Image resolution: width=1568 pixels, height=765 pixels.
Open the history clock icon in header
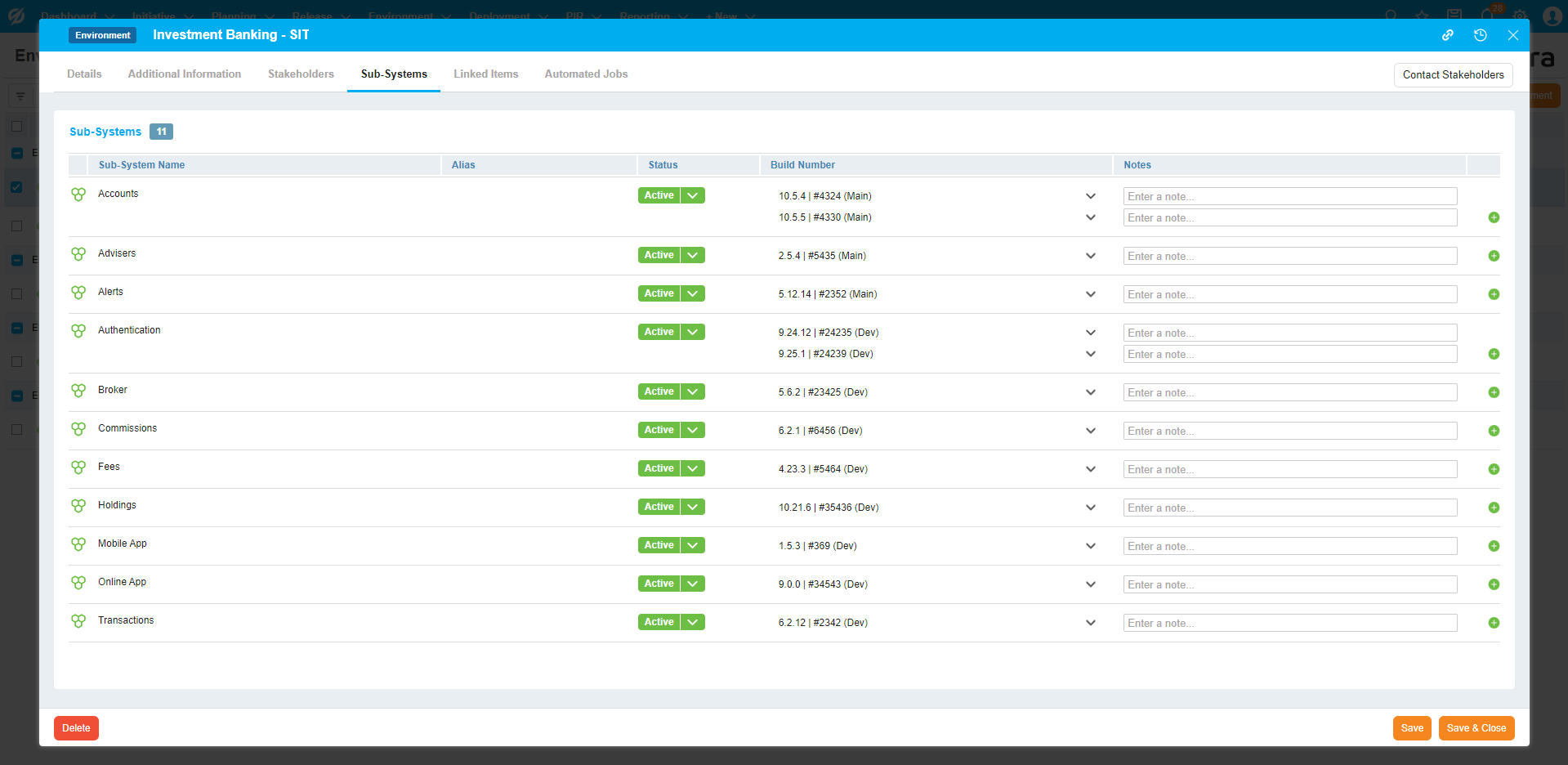point(1480,35)
